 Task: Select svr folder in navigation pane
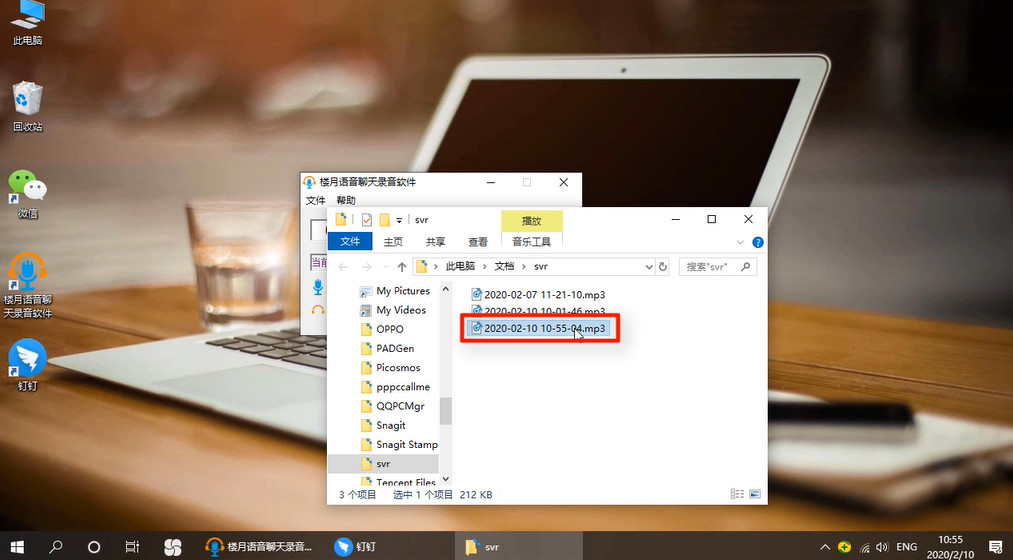tap(384, 464)
